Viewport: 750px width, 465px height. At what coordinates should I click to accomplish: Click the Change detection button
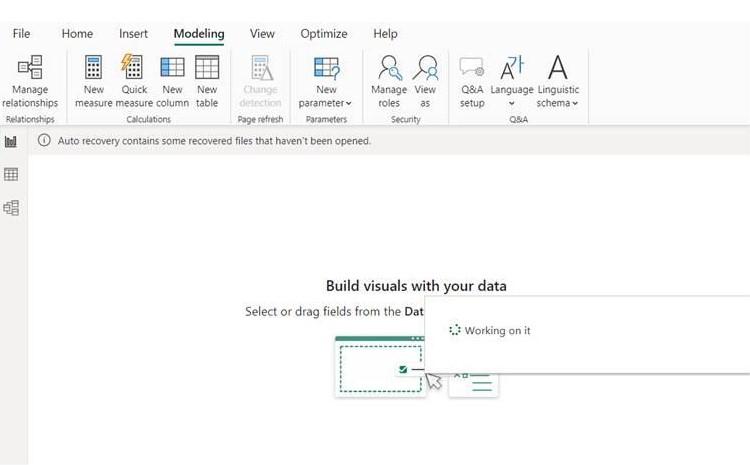pos(260,81)
